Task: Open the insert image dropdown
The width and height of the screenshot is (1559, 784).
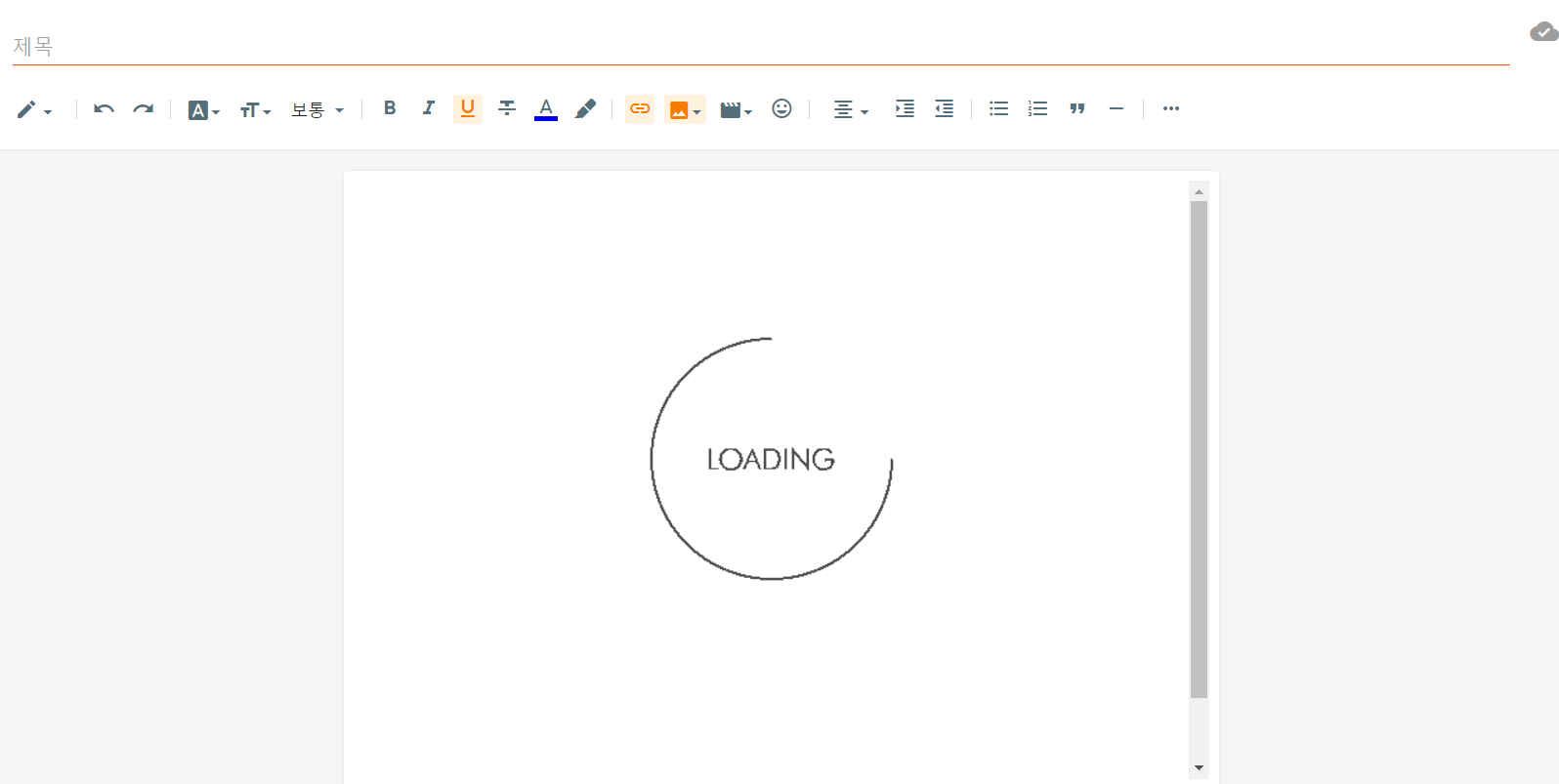Action: 685,110
